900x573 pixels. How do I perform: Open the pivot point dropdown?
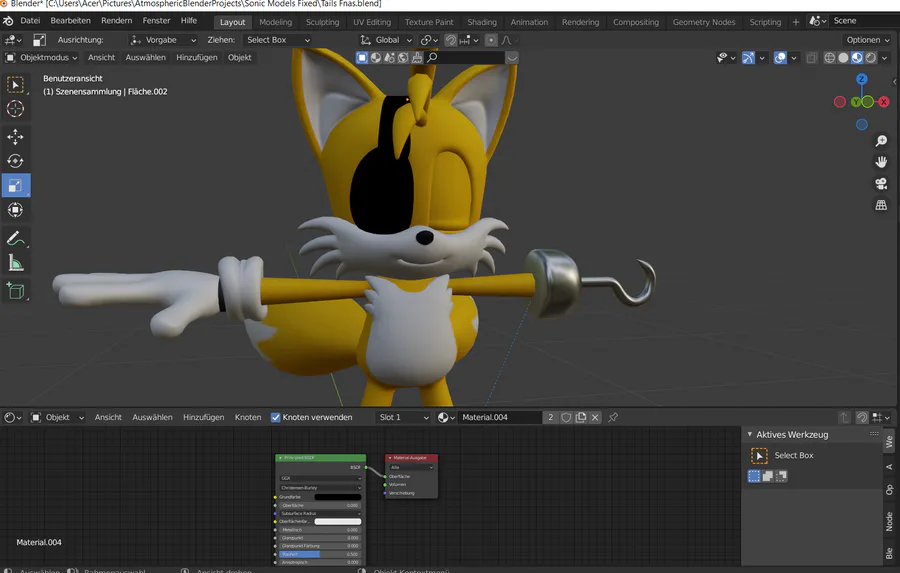click(x=429, y=40)
